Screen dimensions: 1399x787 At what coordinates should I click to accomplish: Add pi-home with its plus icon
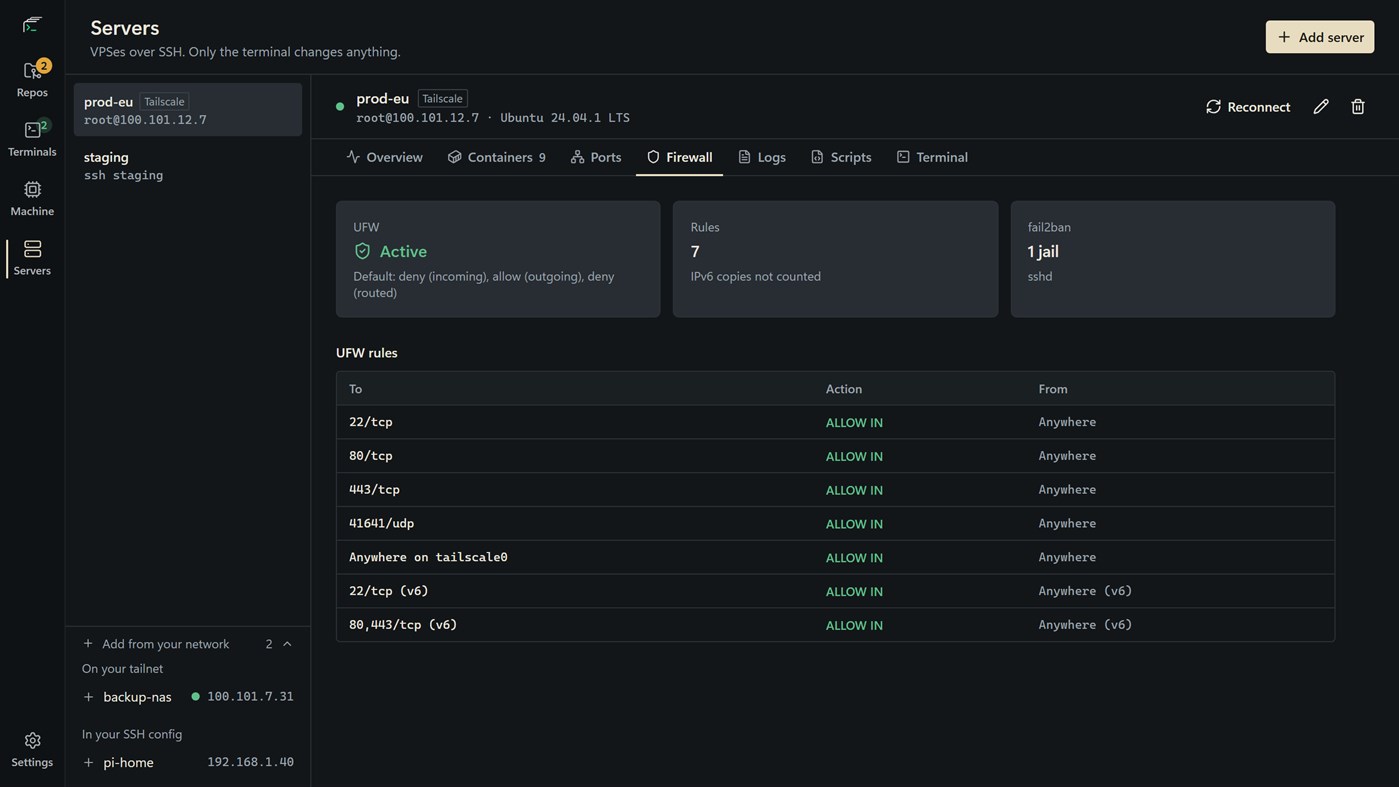[88, 763]
